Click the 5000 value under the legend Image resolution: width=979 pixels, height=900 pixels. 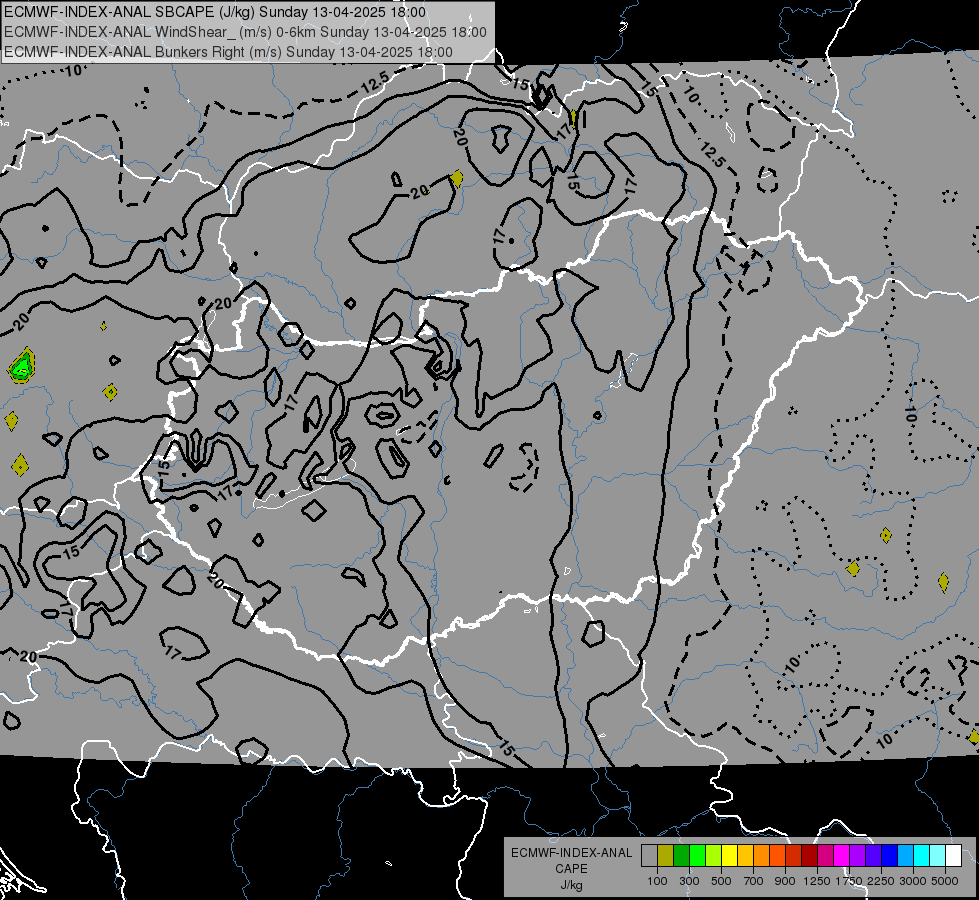click(x=945, y=881)
